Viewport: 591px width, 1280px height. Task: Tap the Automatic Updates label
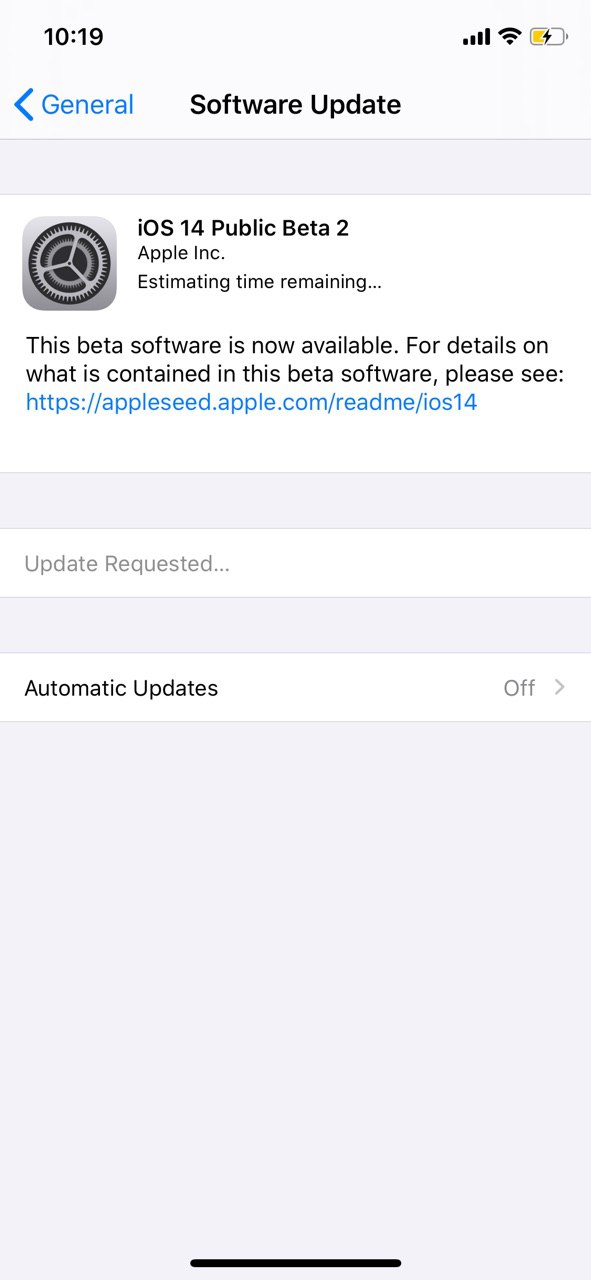[121, 688]
